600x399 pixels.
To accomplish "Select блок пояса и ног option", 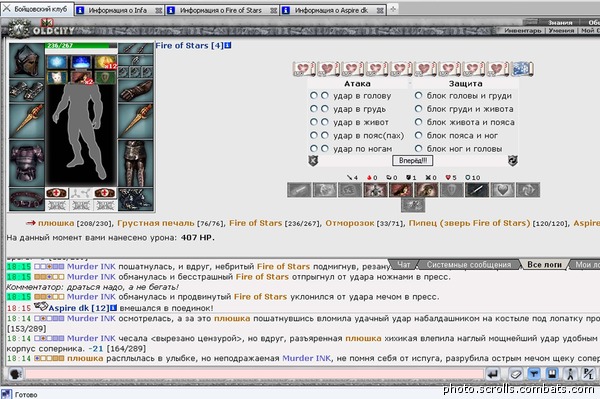I will tap(418, 135).
